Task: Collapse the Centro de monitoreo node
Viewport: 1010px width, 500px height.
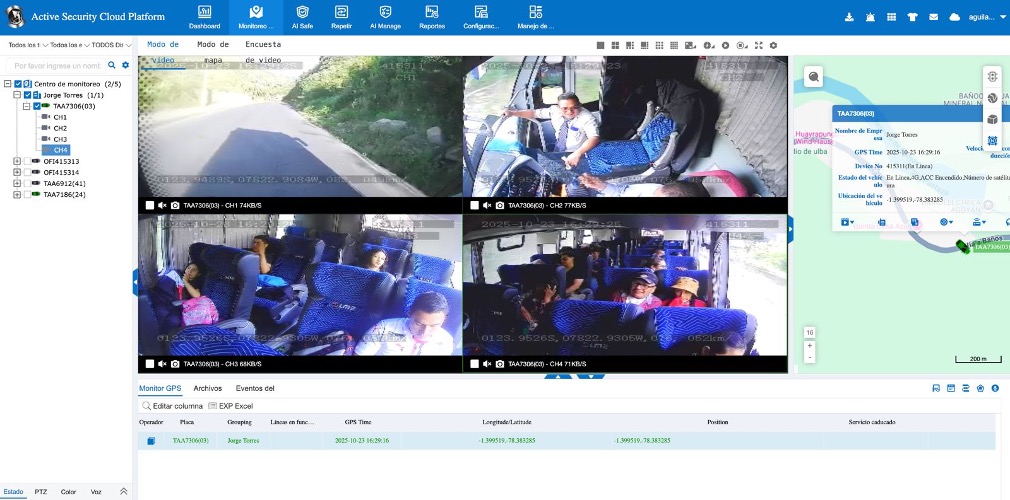Action: tap(8, 84)
